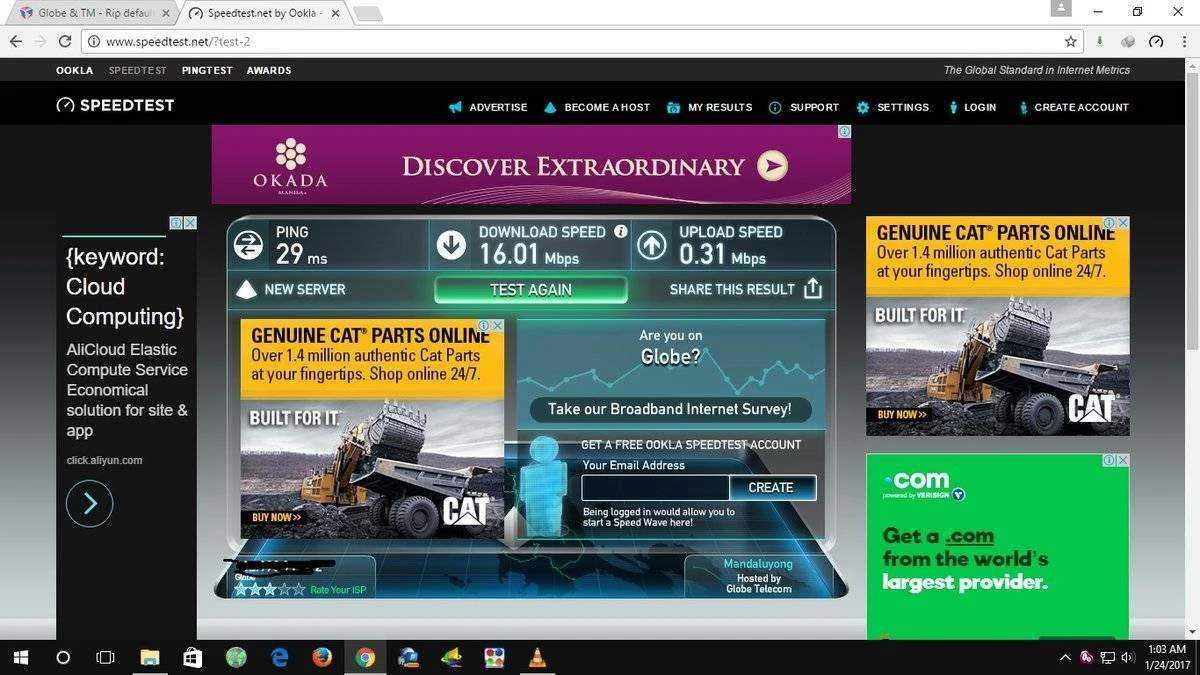The height and width of the screenshot is (675, 1200).
Task: Open the PINGTEST top nav item
Action: tap(207, 70)
